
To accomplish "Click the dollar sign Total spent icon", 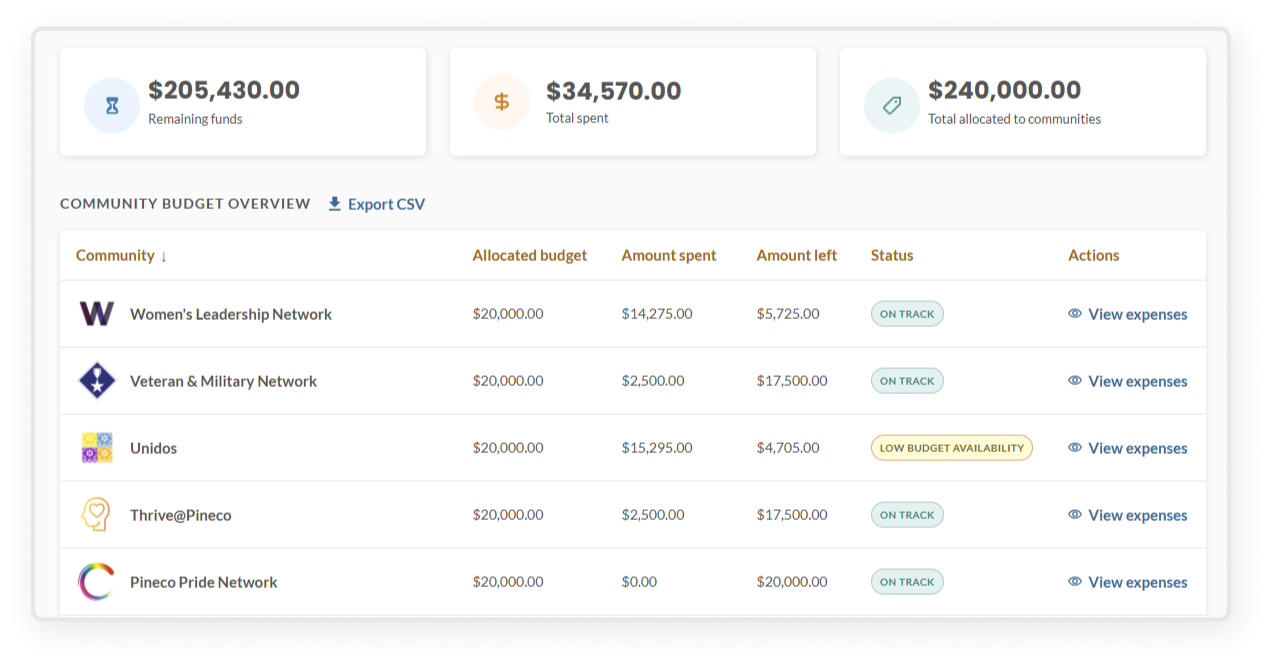I will [x=502, y=102].
